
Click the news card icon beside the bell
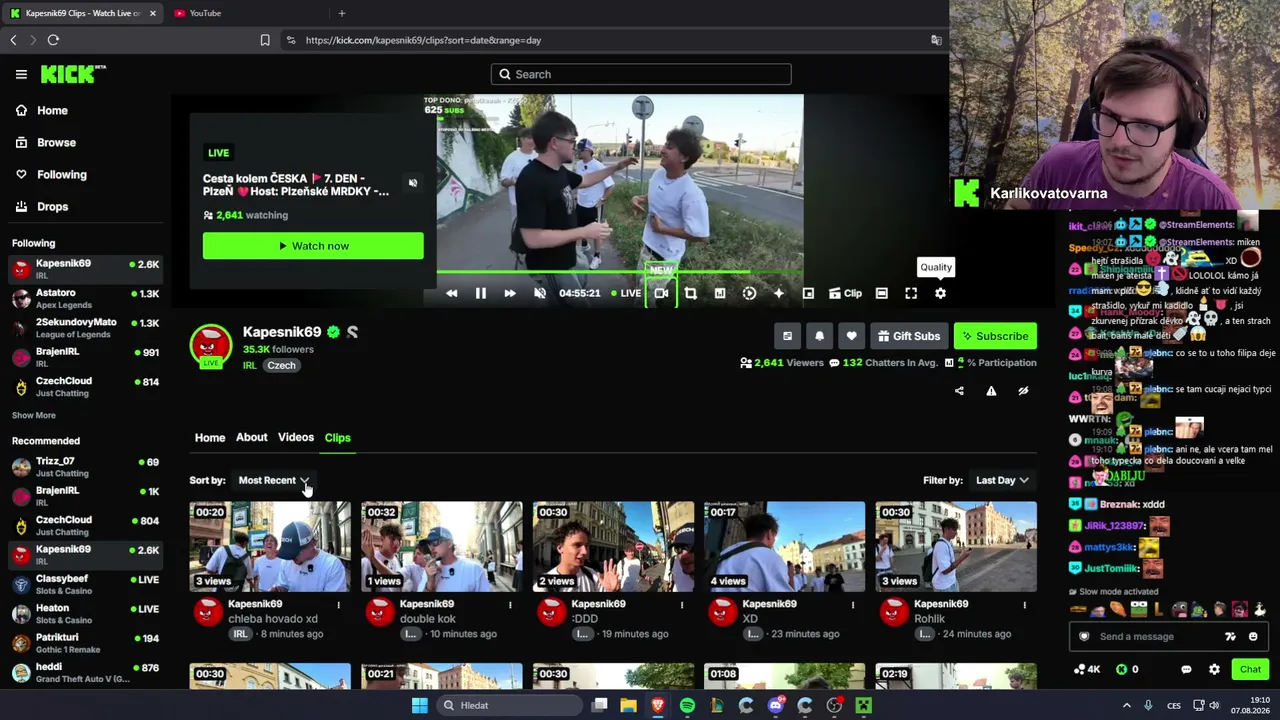pos(787,336)
